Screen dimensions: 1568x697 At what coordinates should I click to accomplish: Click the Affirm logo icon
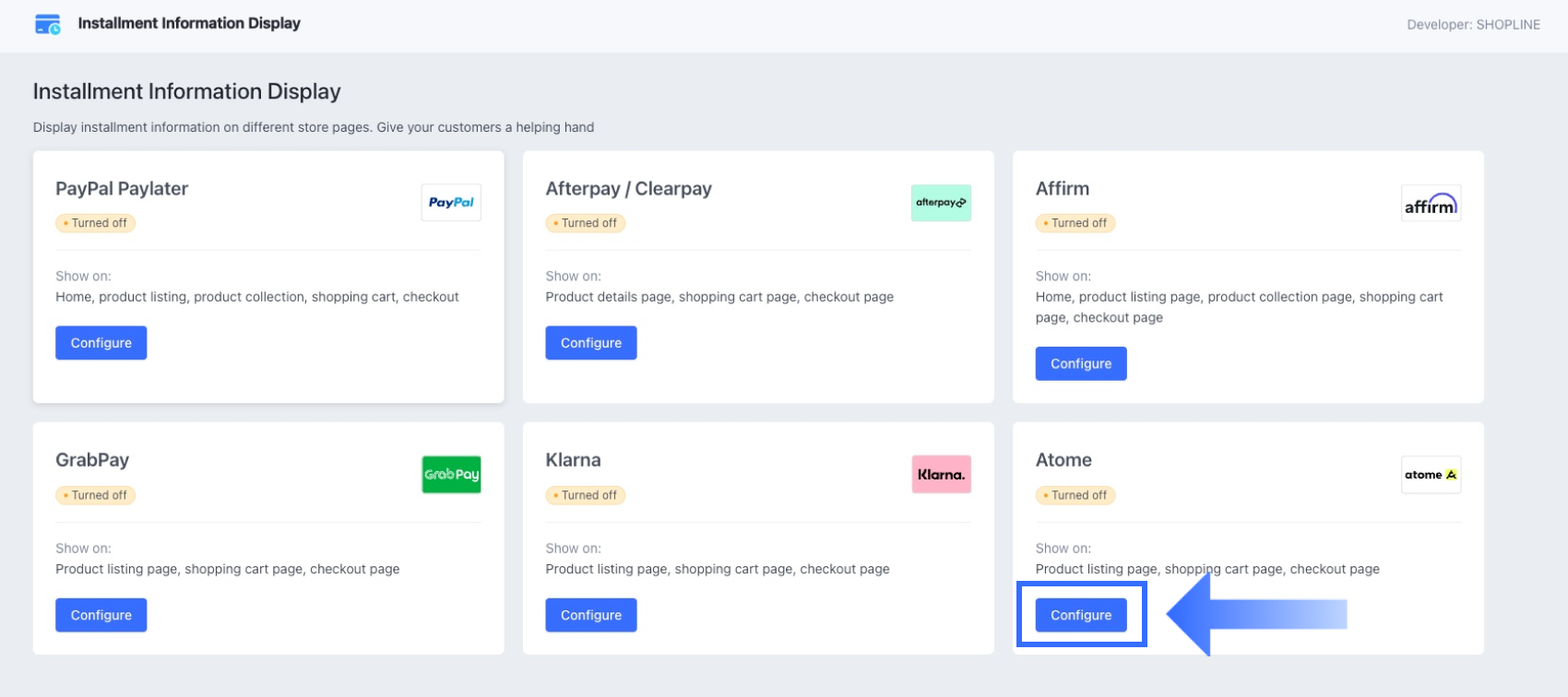click(1431, 204)
